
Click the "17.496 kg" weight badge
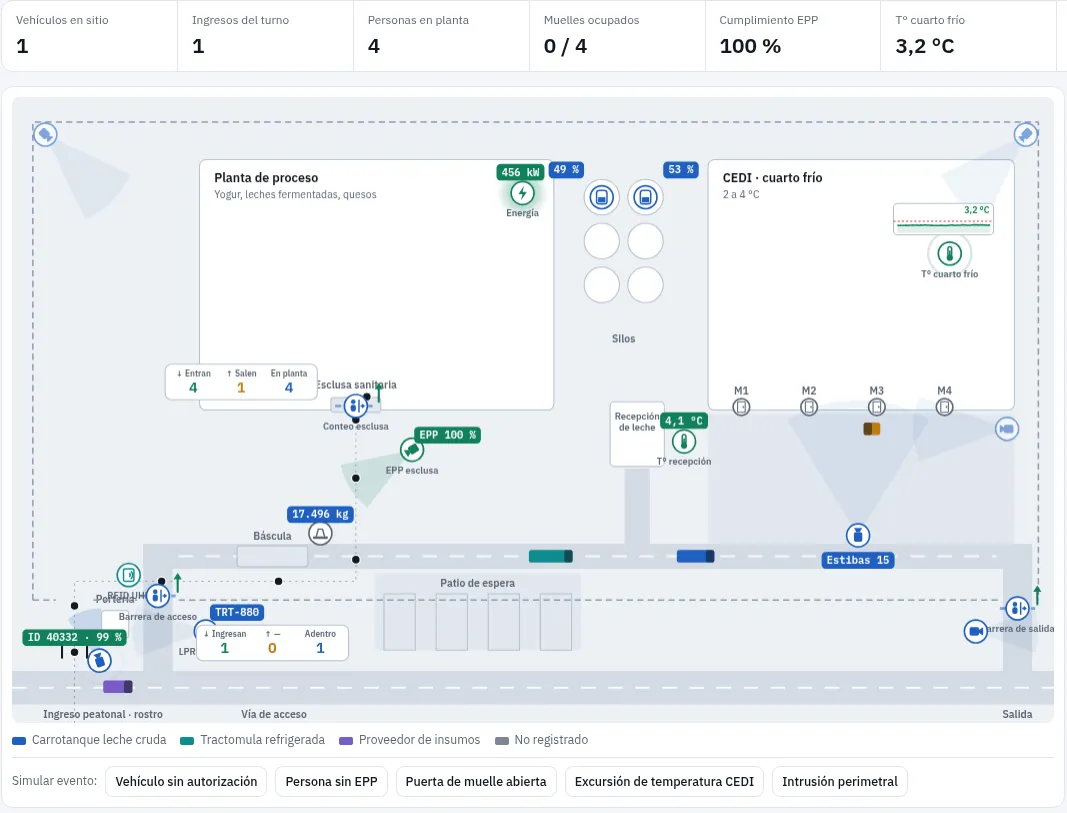coord(320,514)
